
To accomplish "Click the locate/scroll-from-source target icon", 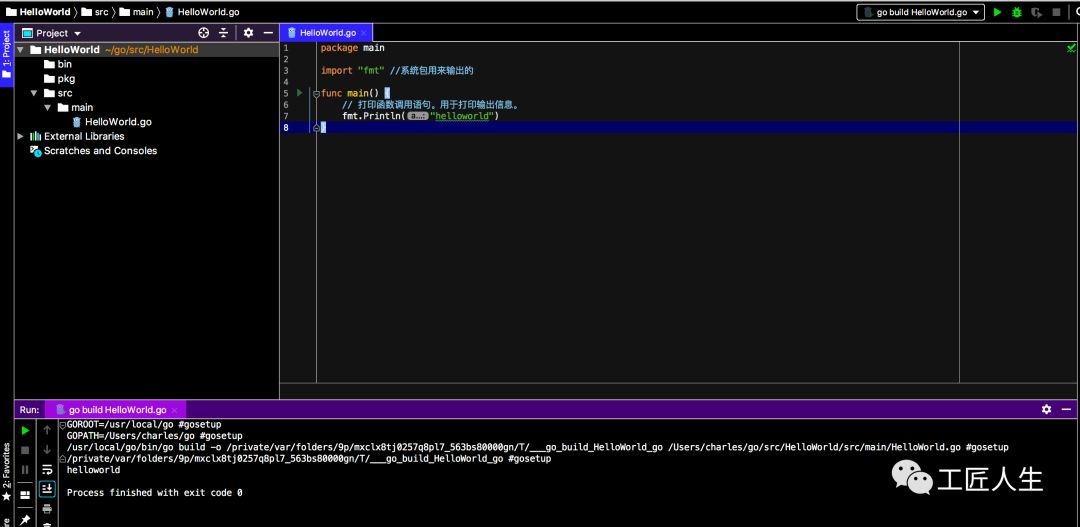I will [204, 33].
